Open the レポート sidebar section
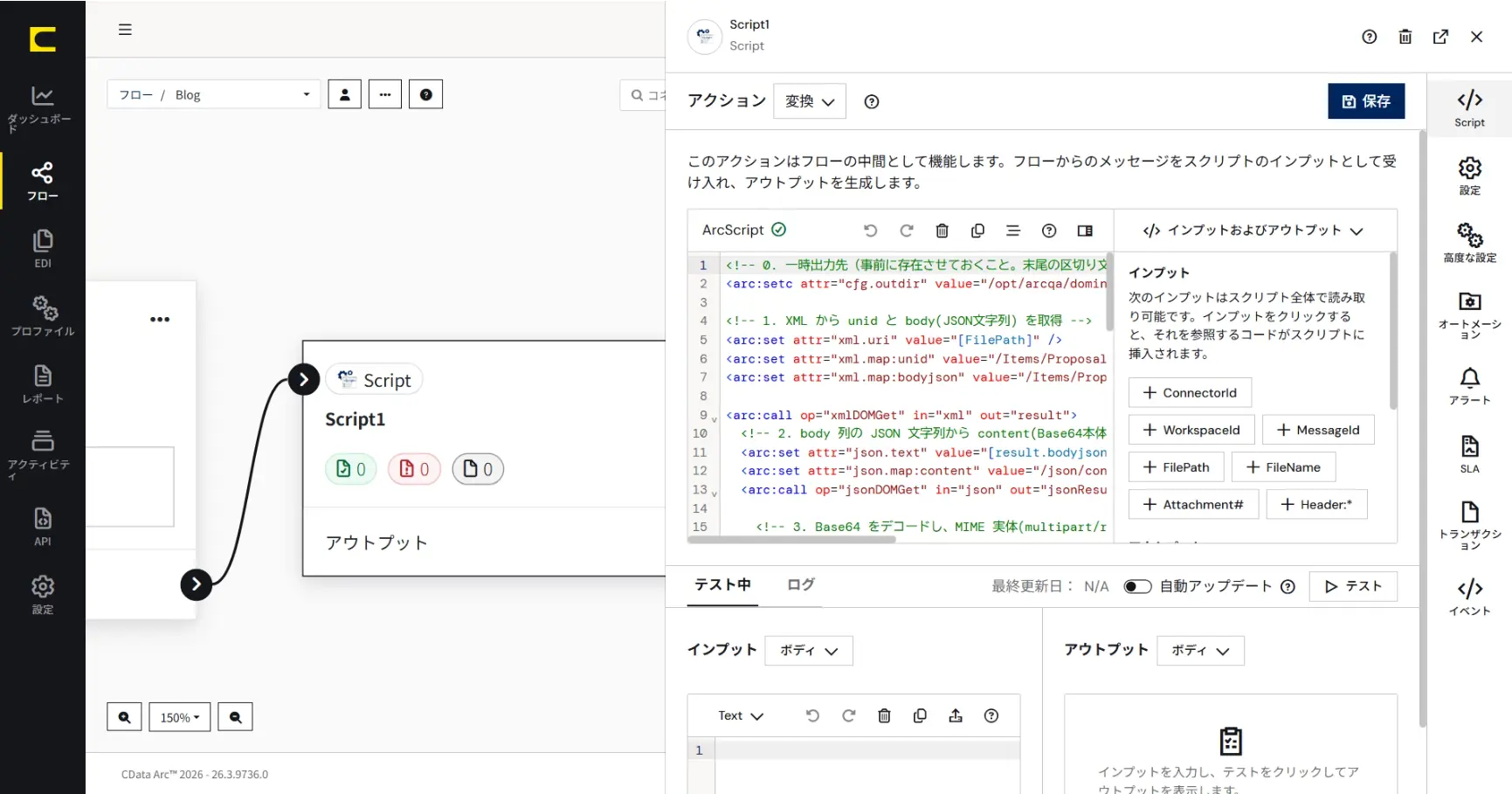This screenshot has width=1512, height=794. tap(42, 384)
